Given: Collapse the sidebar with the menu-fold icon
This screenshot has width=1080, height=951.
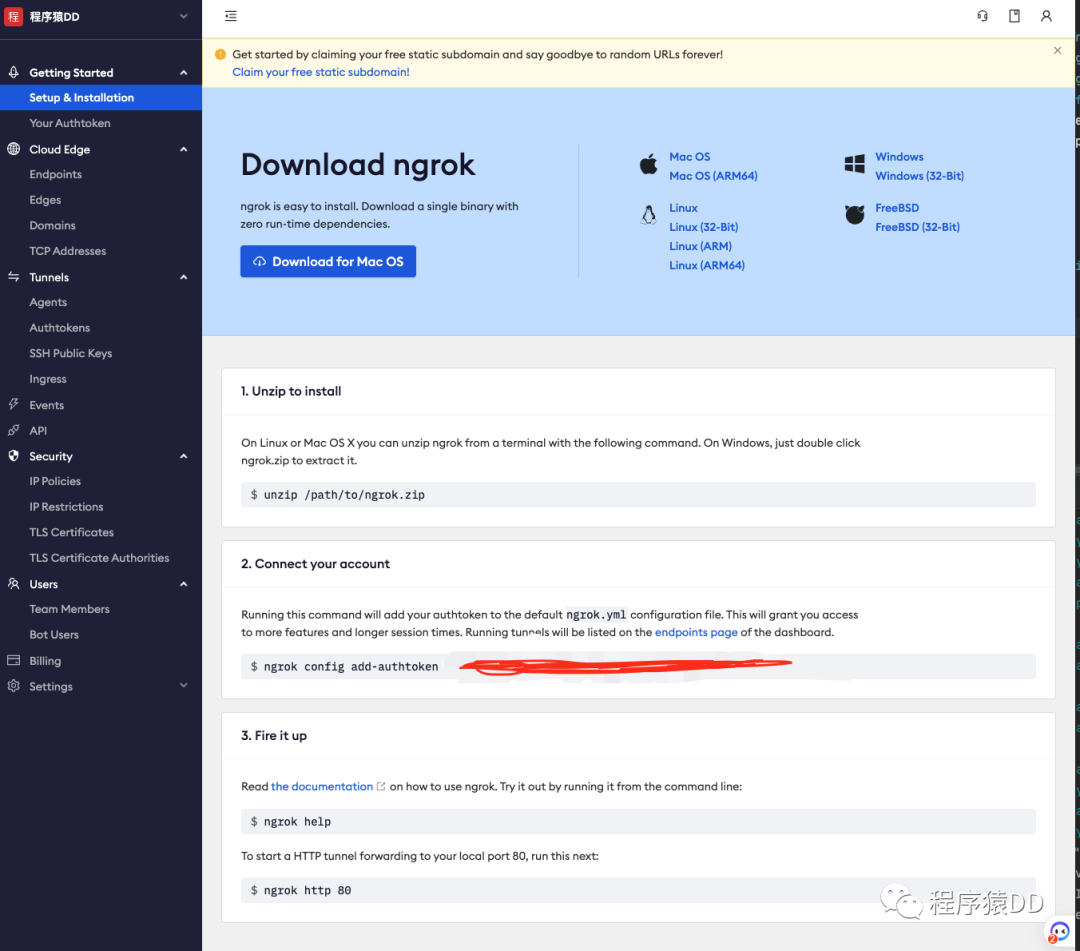Looking at the screenshot, I should click(x=231, y=16).
